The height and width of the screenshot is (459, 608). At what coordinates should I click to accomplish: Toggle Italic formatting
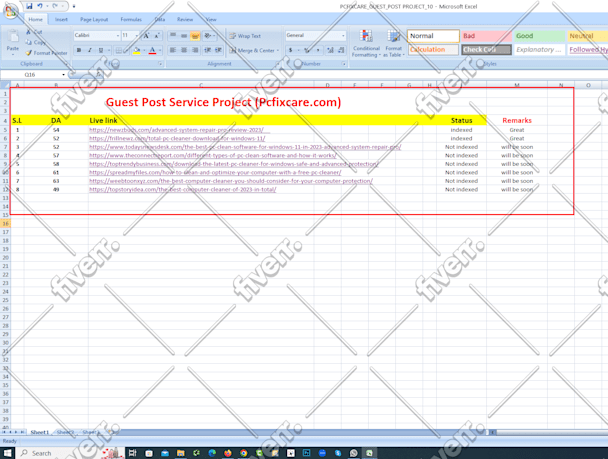90,50
